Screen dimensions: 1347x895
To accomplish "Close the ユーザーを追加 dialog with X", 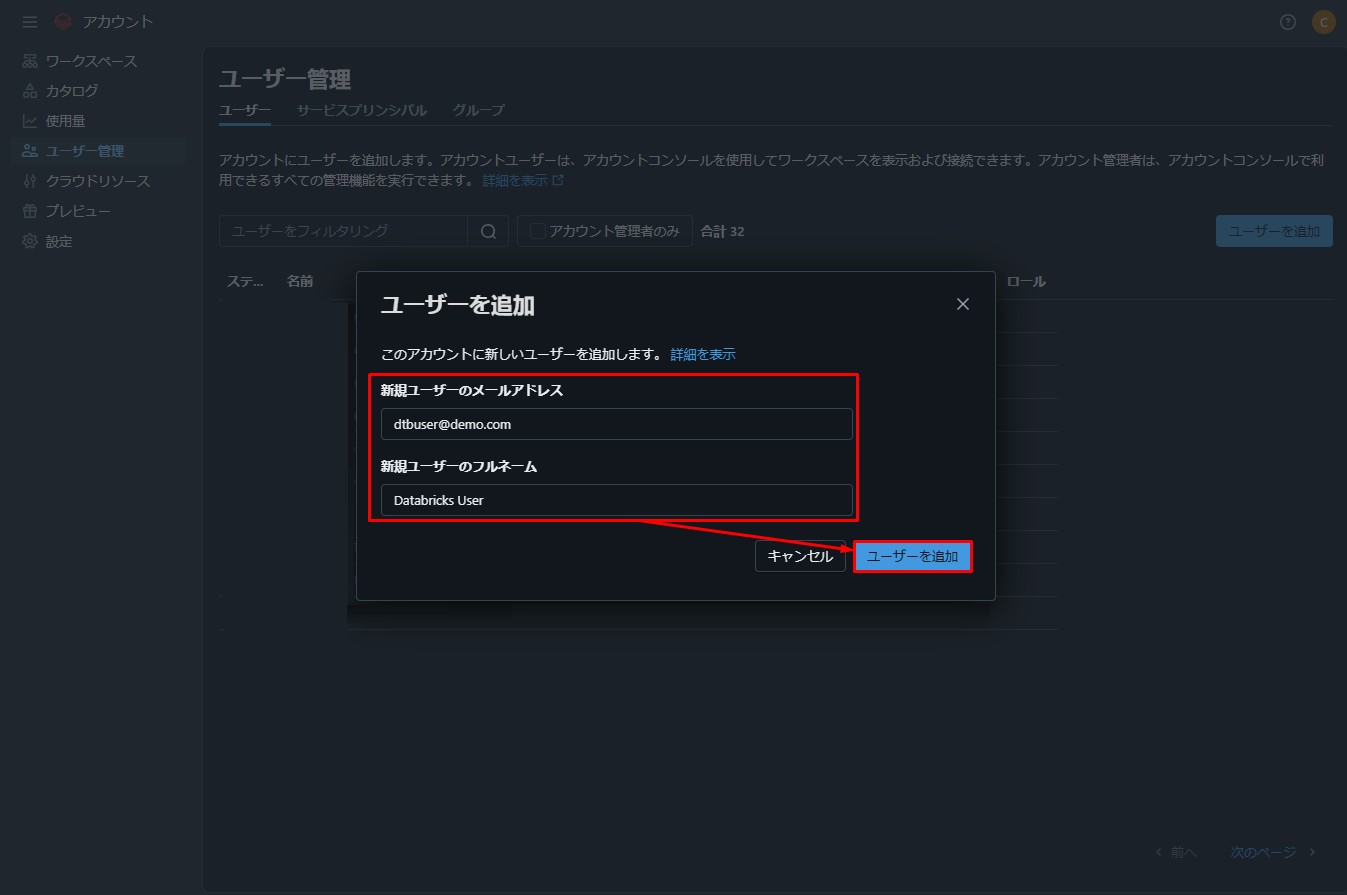I will pos(963,304).
